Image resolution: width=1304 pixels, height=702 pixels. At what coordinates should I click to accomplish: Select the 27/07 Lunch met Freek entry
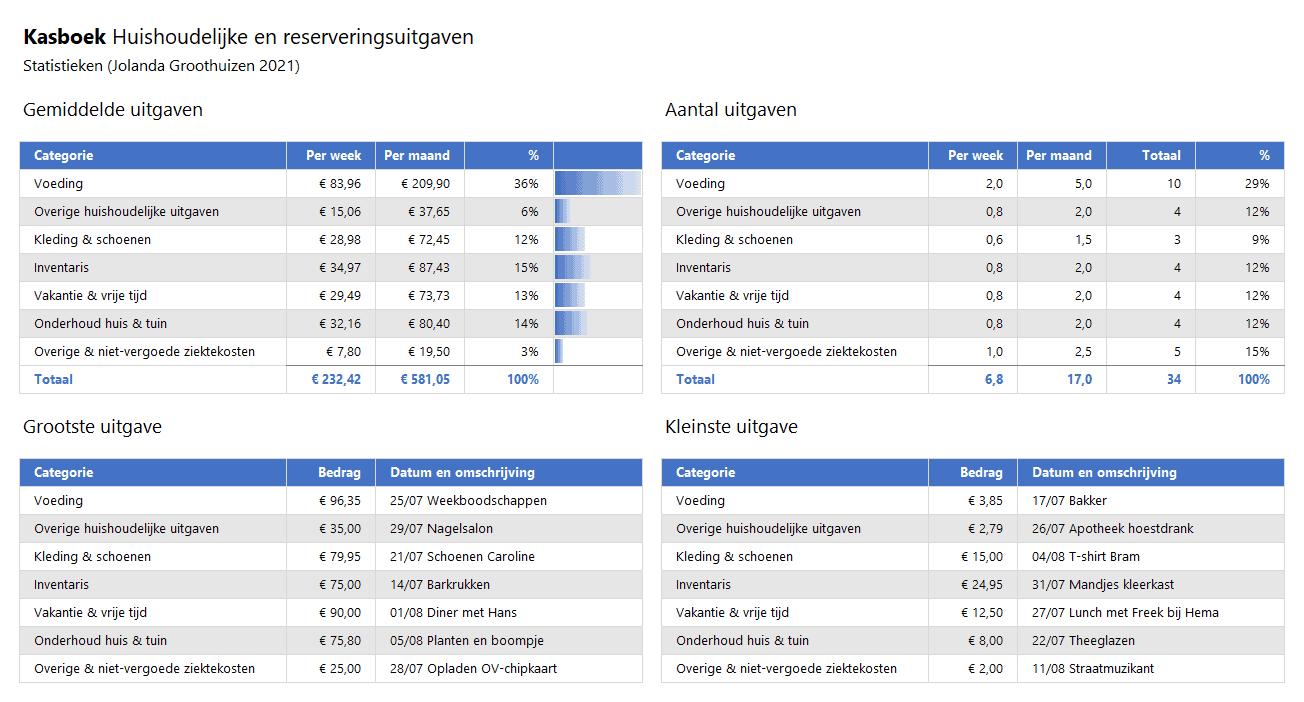(1124, 613)
